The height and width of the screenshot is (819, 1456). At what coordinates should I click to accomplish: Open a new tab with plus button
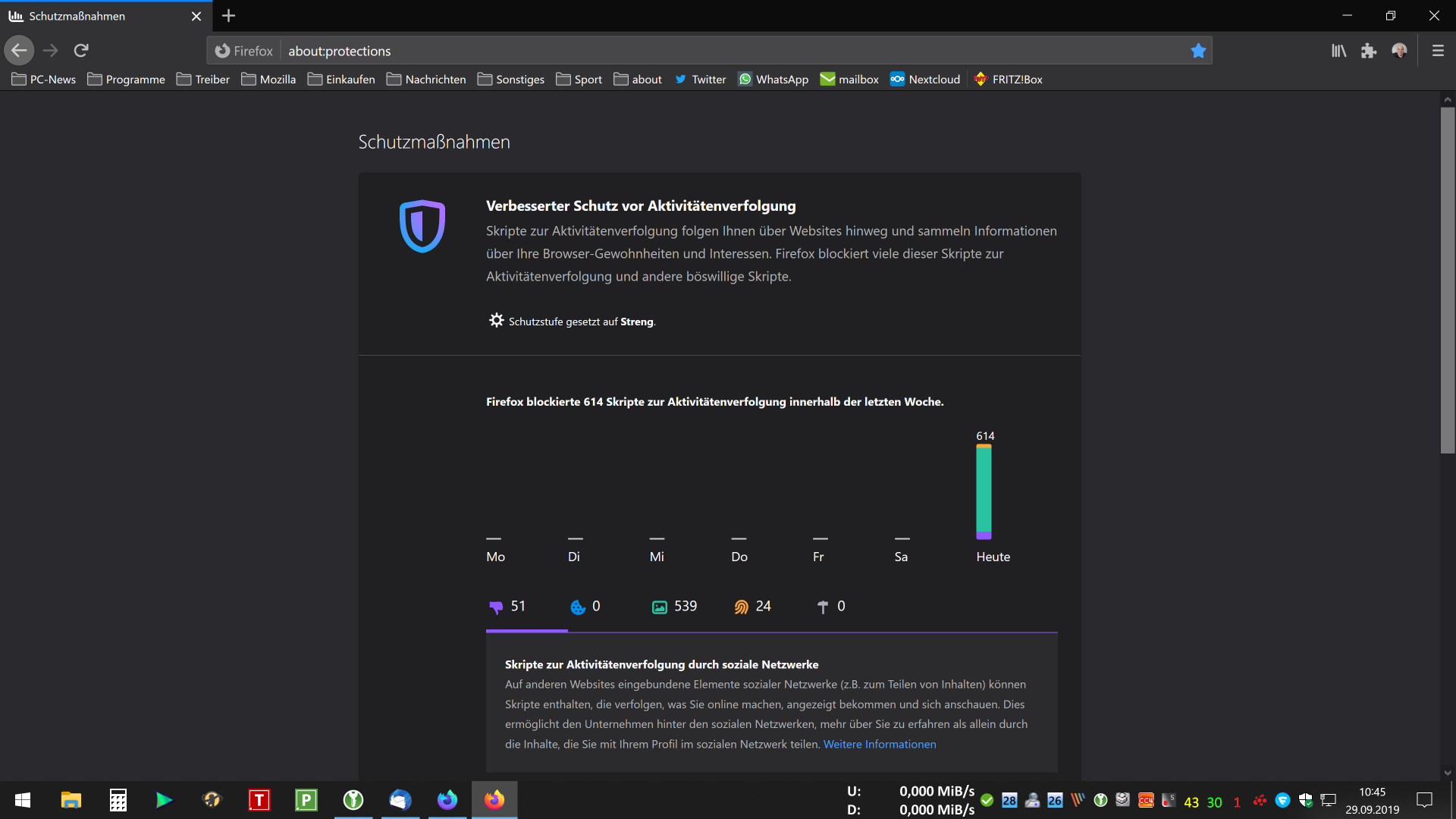[228, 16]
